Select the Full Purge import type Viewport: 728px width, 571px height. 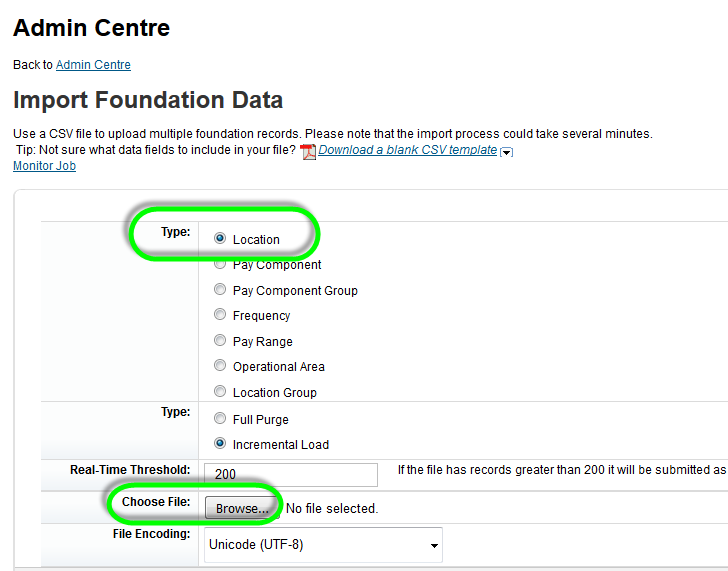(x=220, y=418)
